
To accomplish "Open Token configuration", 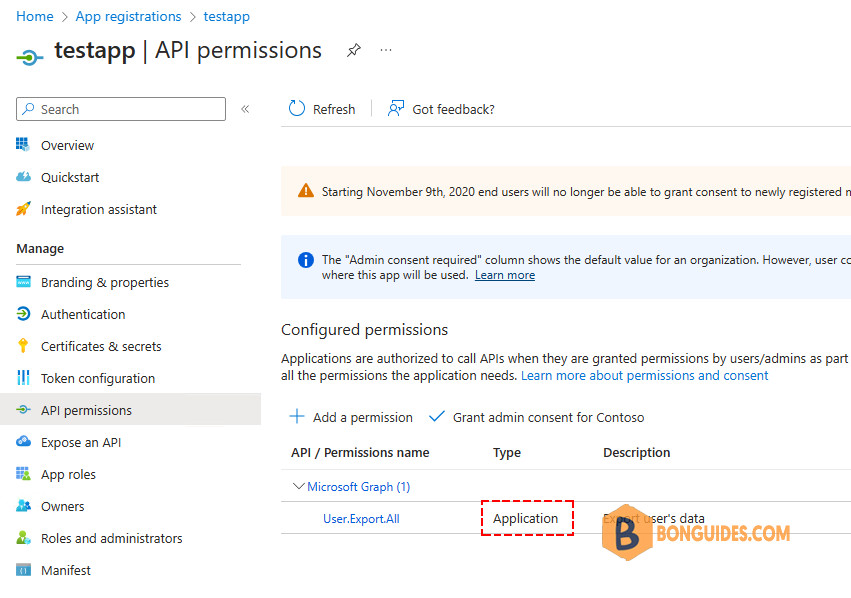I will 98,378.
